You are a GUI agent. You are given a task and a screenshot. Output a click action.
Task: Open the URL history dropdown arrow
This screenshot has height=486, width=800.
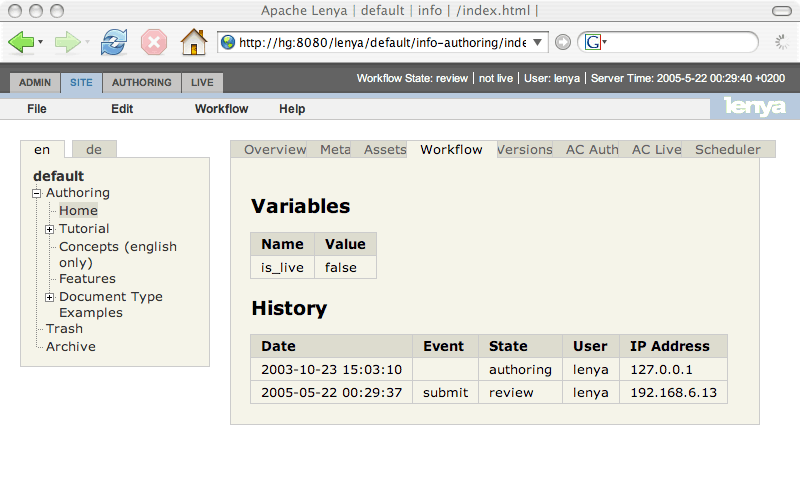[x=539, y=42]
